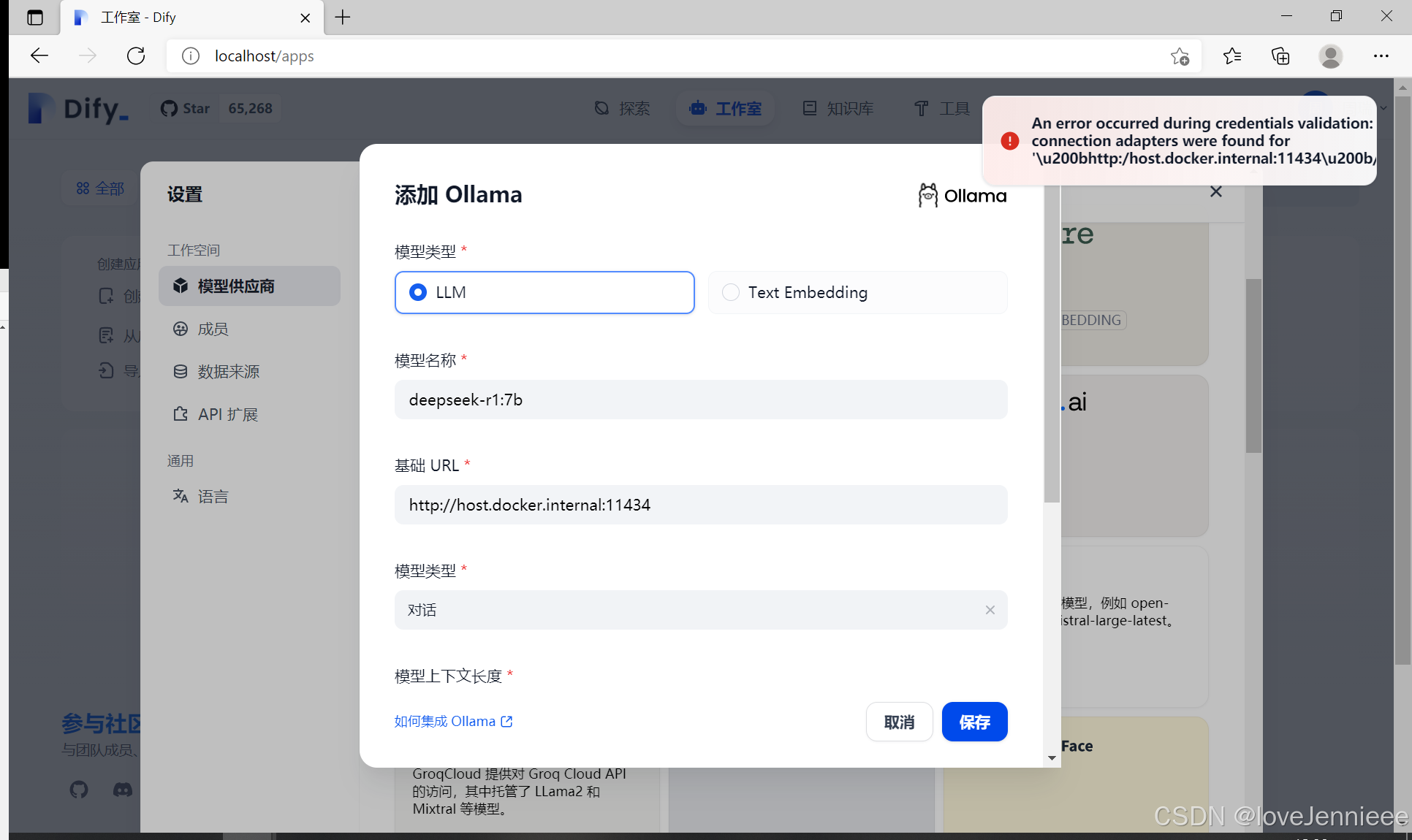The height and width of the screenshot is (840, 1412).
Task: Select the LLM model type radio
Action: [x=418, y=293]
